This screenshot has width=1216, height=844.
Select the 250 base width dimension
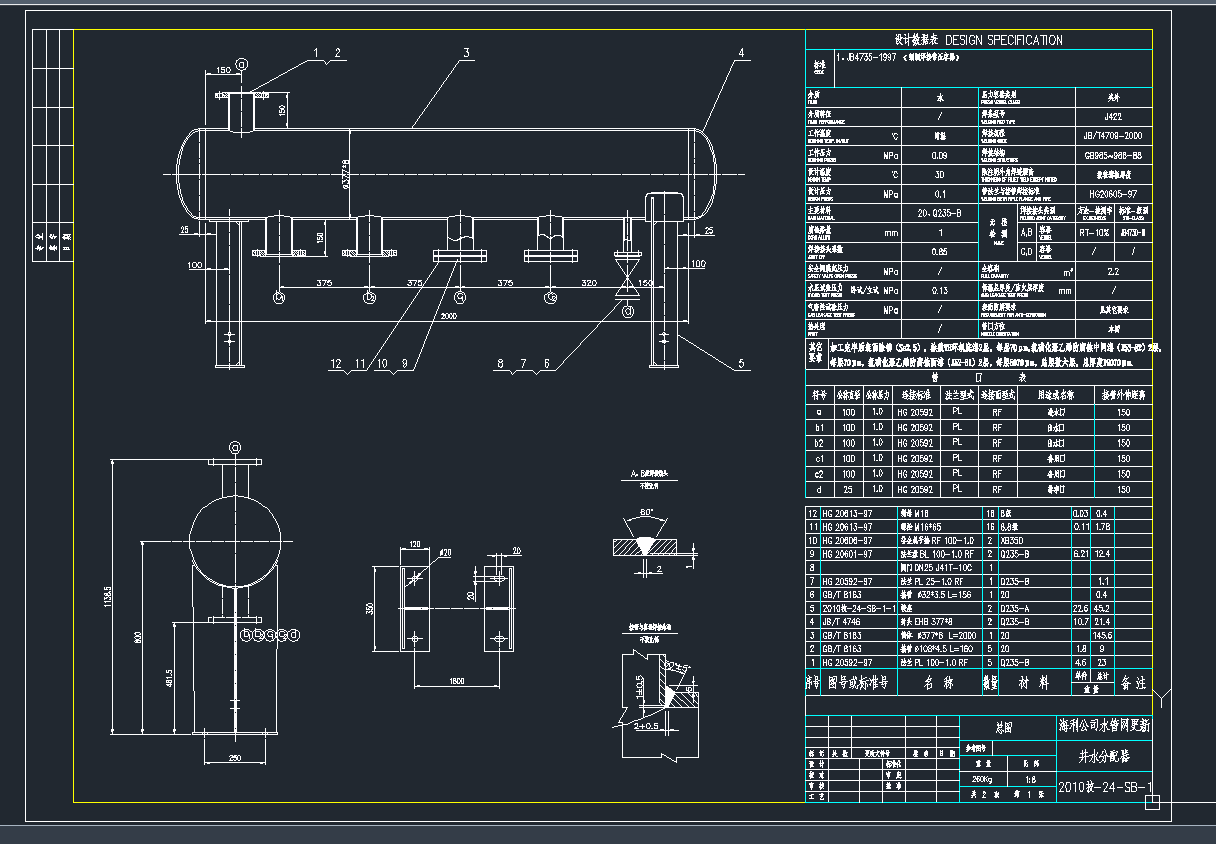click(233, 757)
